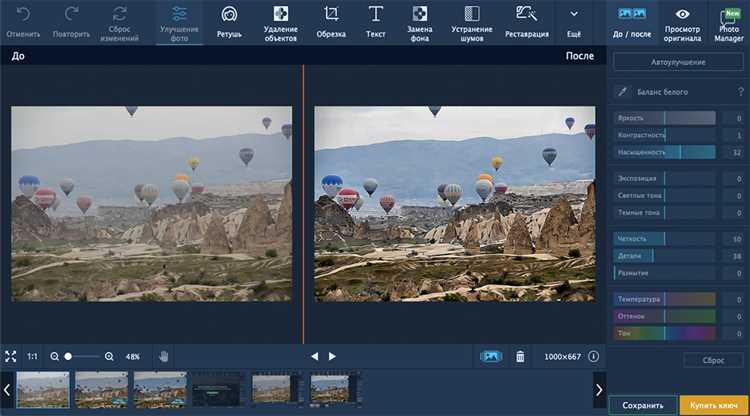Click the filmstrip left chevron
This screenshot has height=416, width=750.
pyautogui.click(x=7, y=390)
